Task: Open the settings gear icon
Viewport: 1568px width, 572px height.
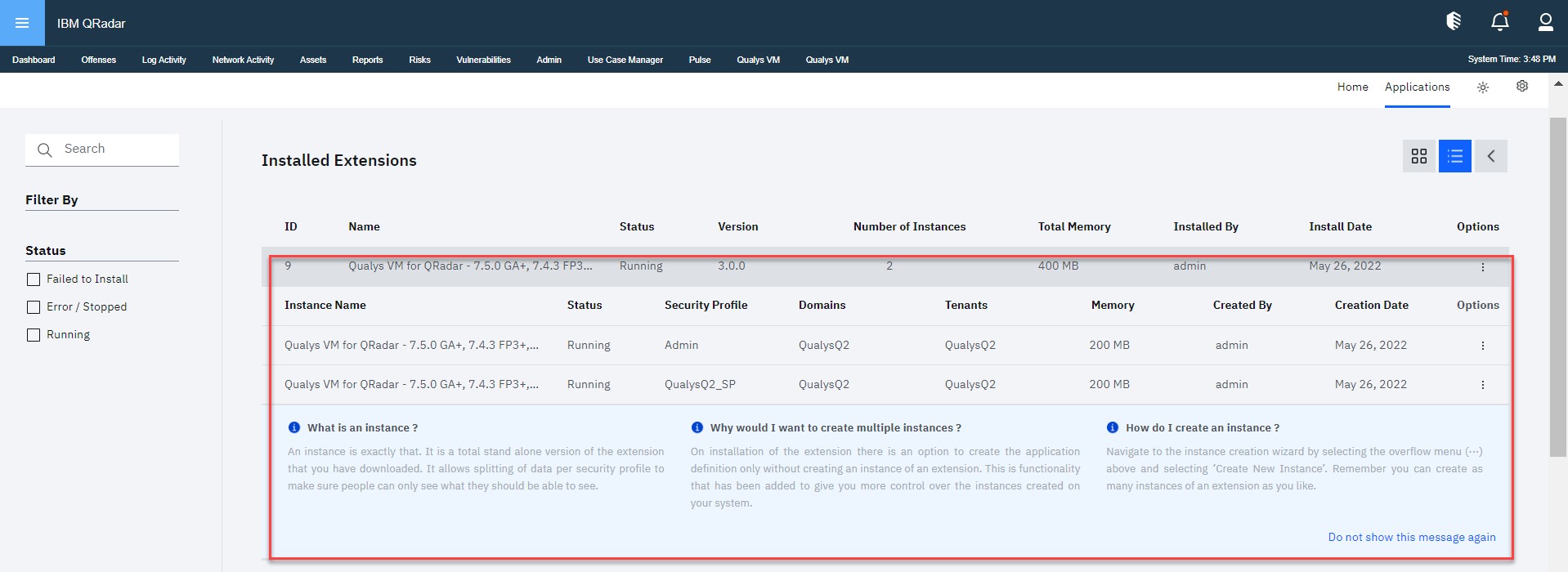Action: click(1521, 87)
